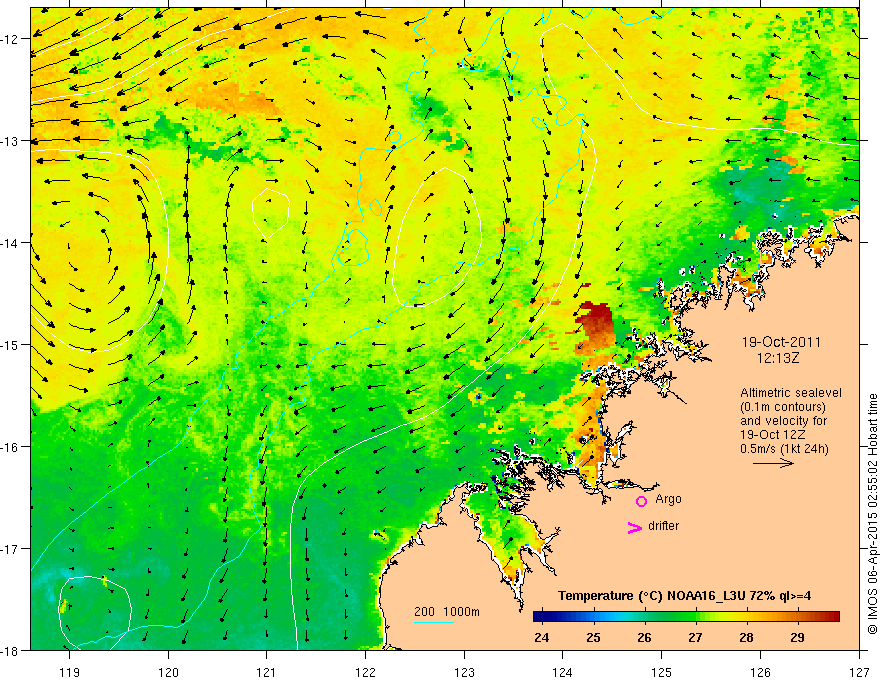Image resolution: width=880 pixels, height=680 pixels.
Task: Click the IMOS copyright timestamp text
Action: pos(872,514)
